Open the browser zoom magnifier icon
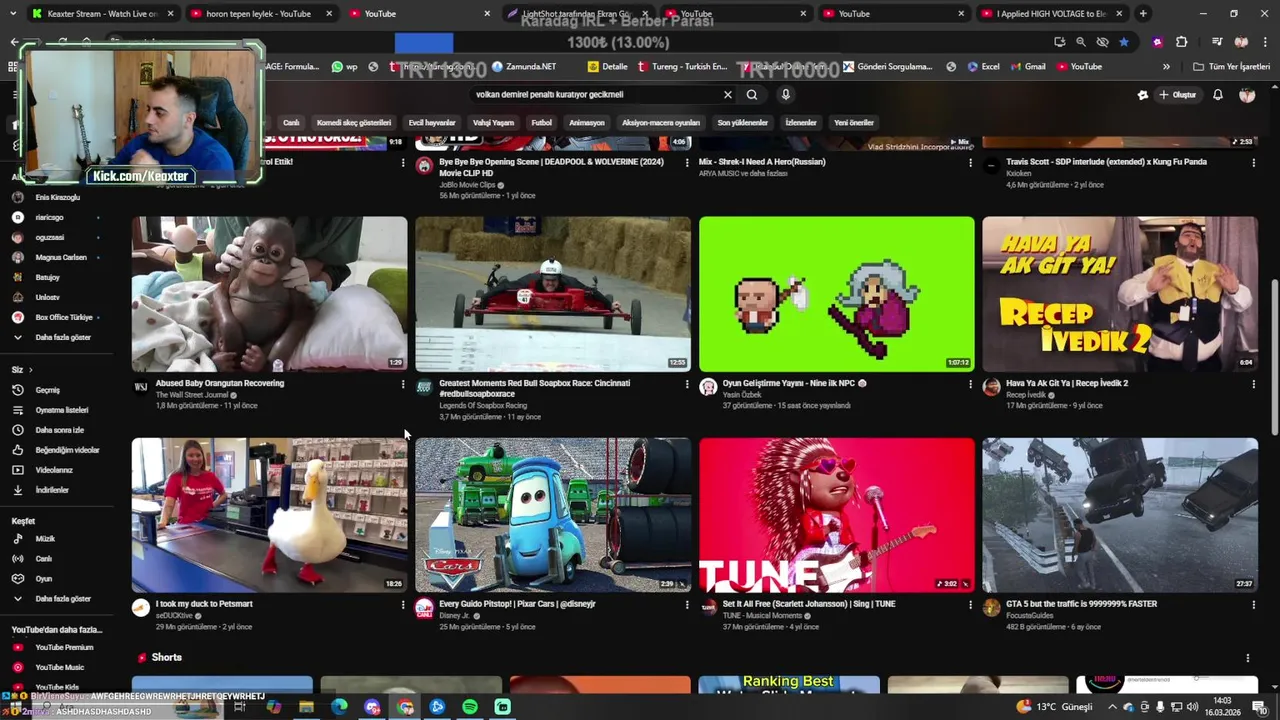Viewport: 1280px width, 720px height. (x=1081, y=42)
